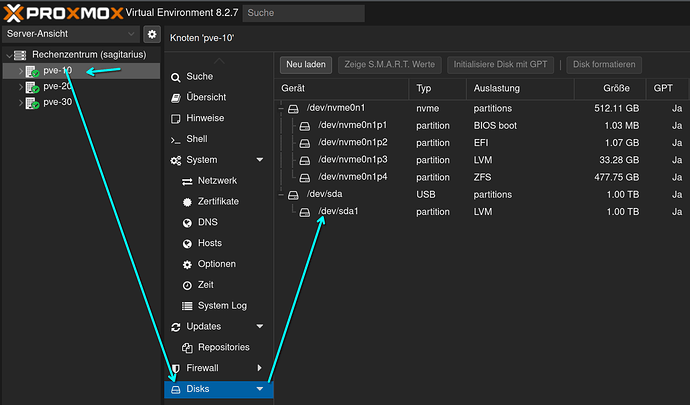This screenshot has height=405, width=690.
Task: Click the DNS globe icon
Action: [x=187, y=223]
